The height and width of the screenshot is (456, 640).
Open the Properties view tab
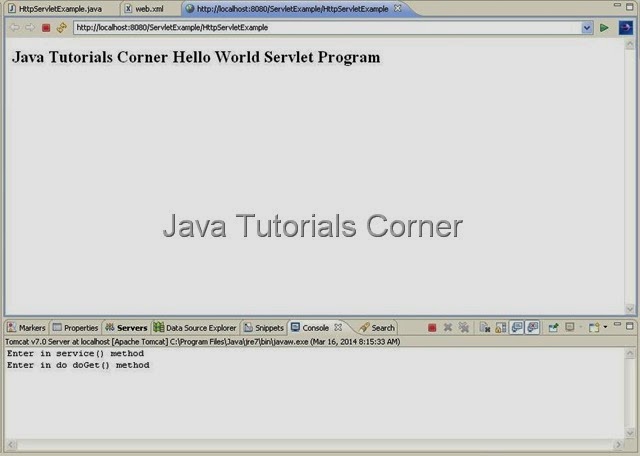(x=76, y=327)
